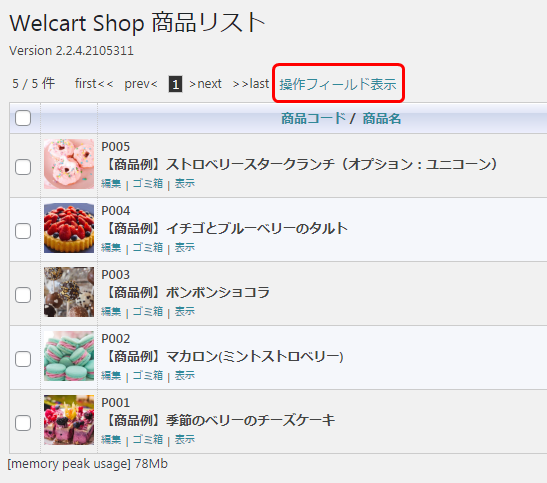Open the berry tart thumbnail of P004
Screen dimensions: 547x483
(69, 228)
